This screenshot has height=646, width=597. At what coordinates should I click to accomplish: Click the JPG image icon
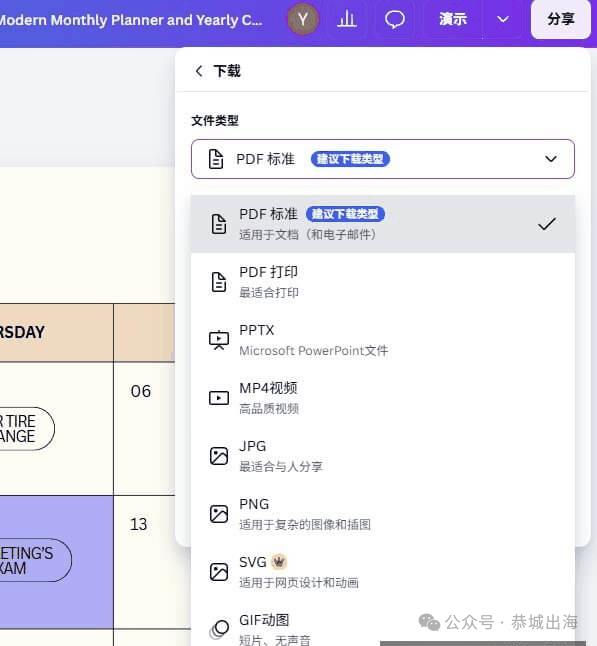point(219,456)
